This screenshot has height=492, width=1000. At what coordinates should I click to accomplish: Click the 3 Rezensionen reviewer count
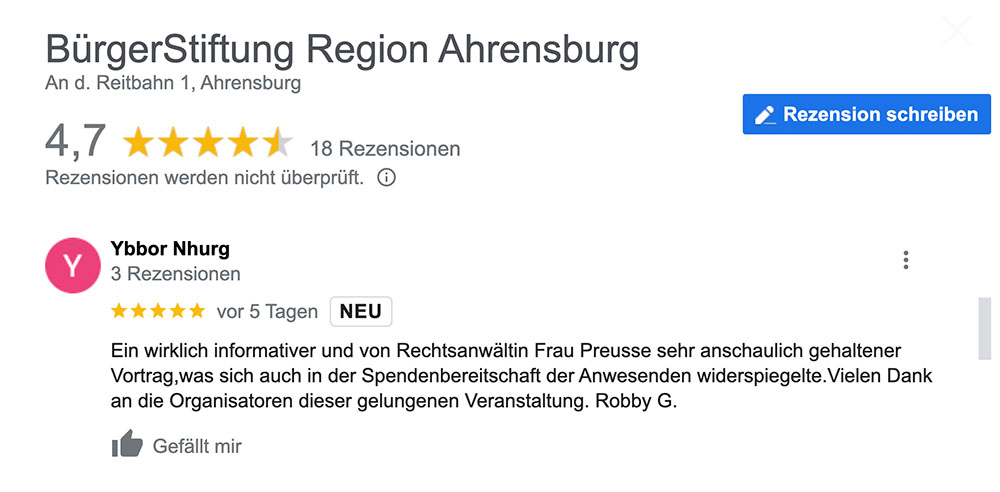coord(175,274)
